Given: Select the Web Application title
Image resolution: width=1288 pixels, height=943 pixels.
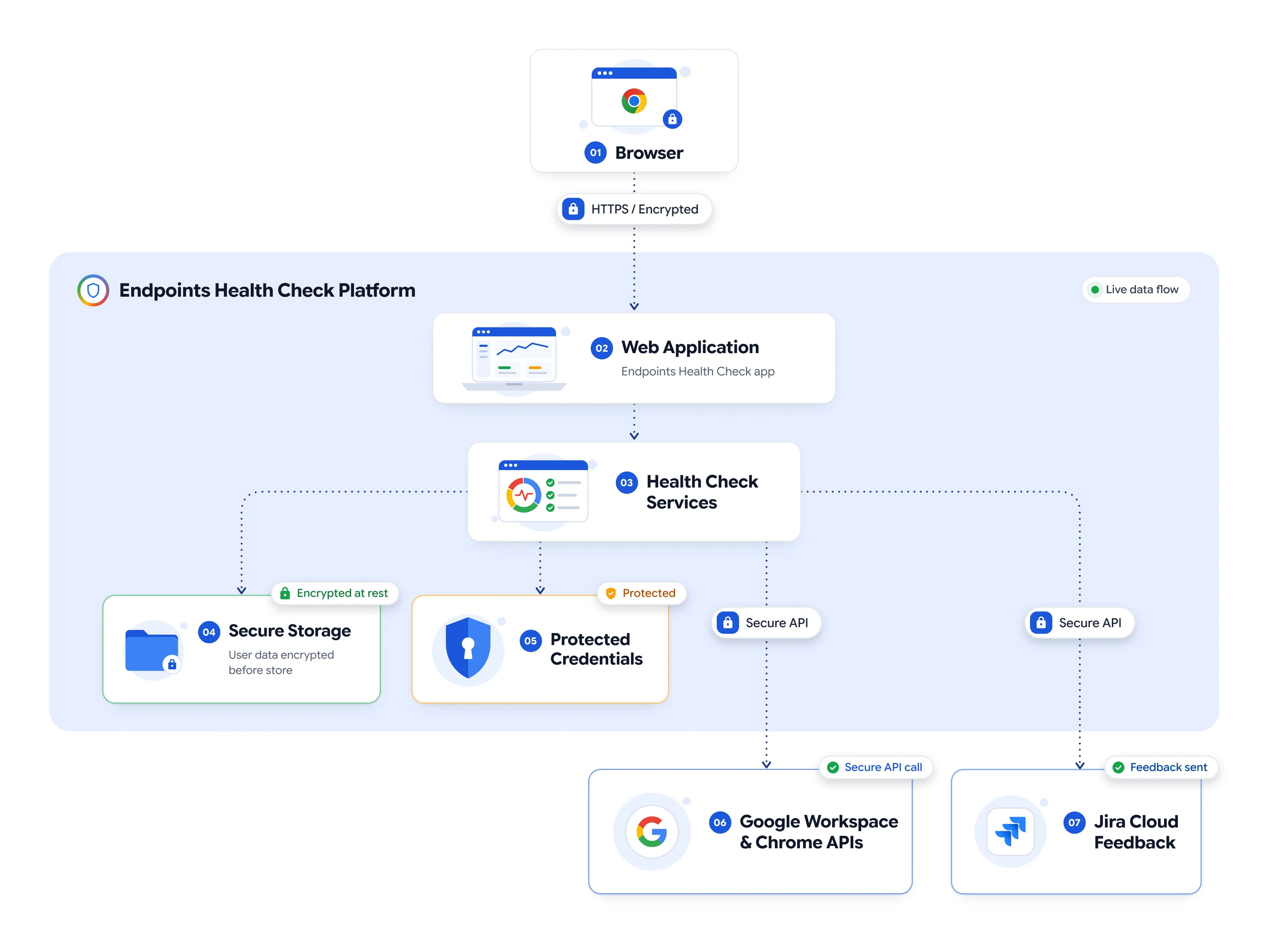Looking at the screenshot, I should [x=690, y=347].
